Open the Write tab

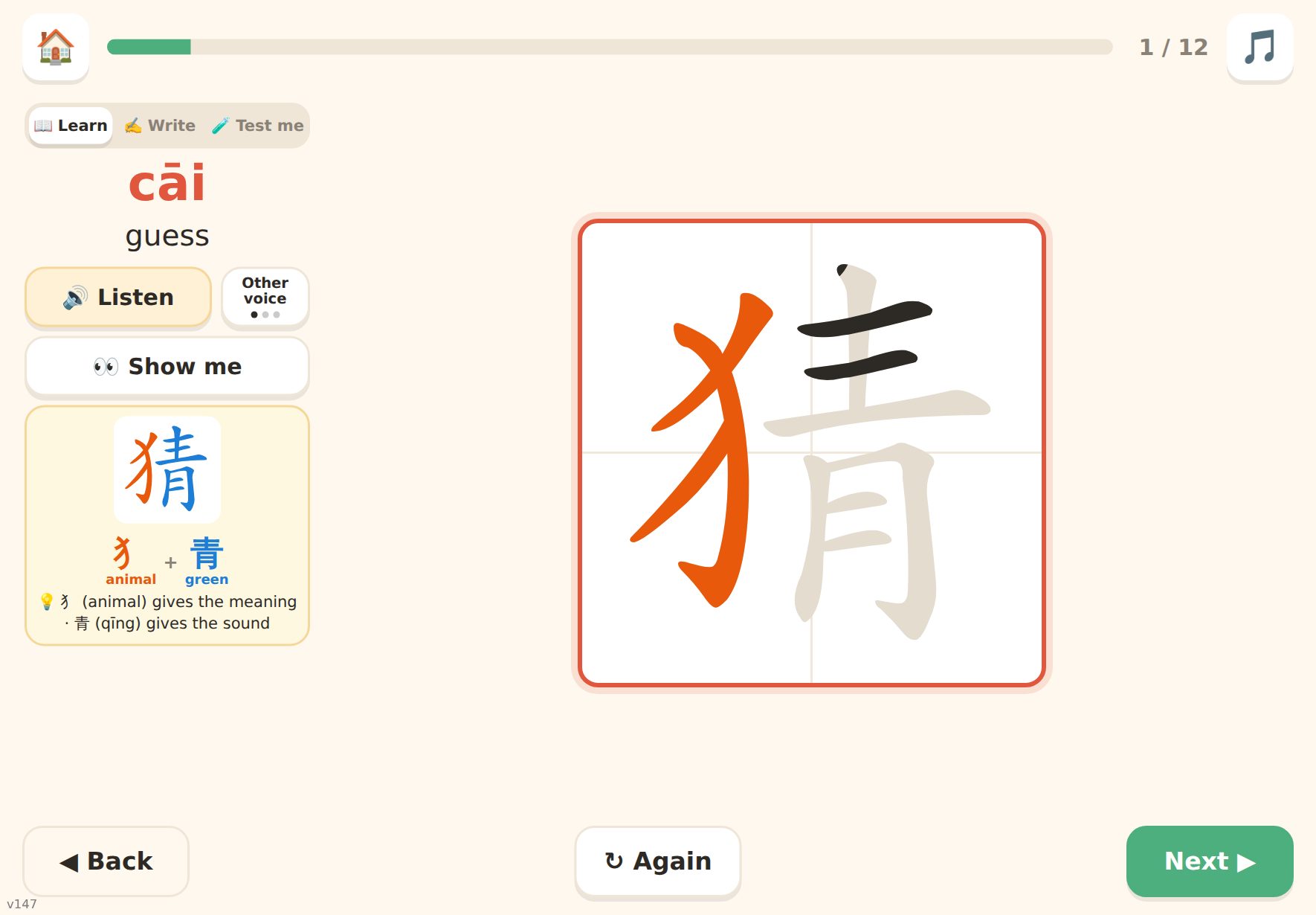point(160,126)
